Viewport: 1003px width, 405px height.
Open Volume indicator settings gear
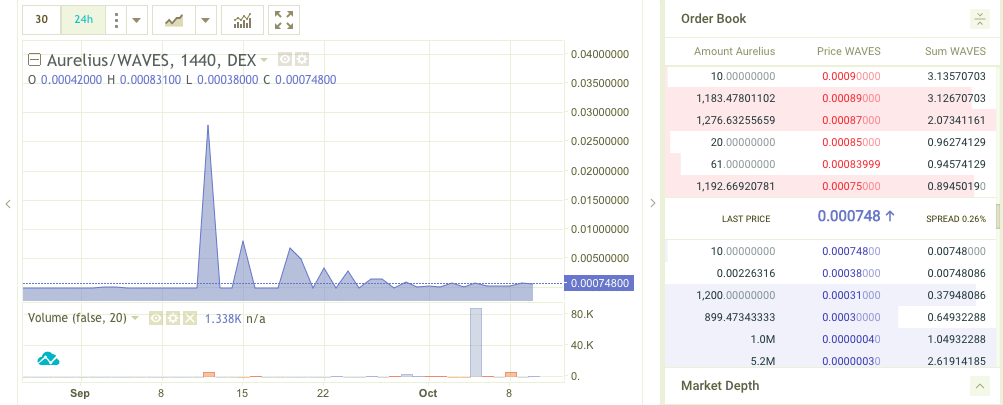click(x=172, y=318)
